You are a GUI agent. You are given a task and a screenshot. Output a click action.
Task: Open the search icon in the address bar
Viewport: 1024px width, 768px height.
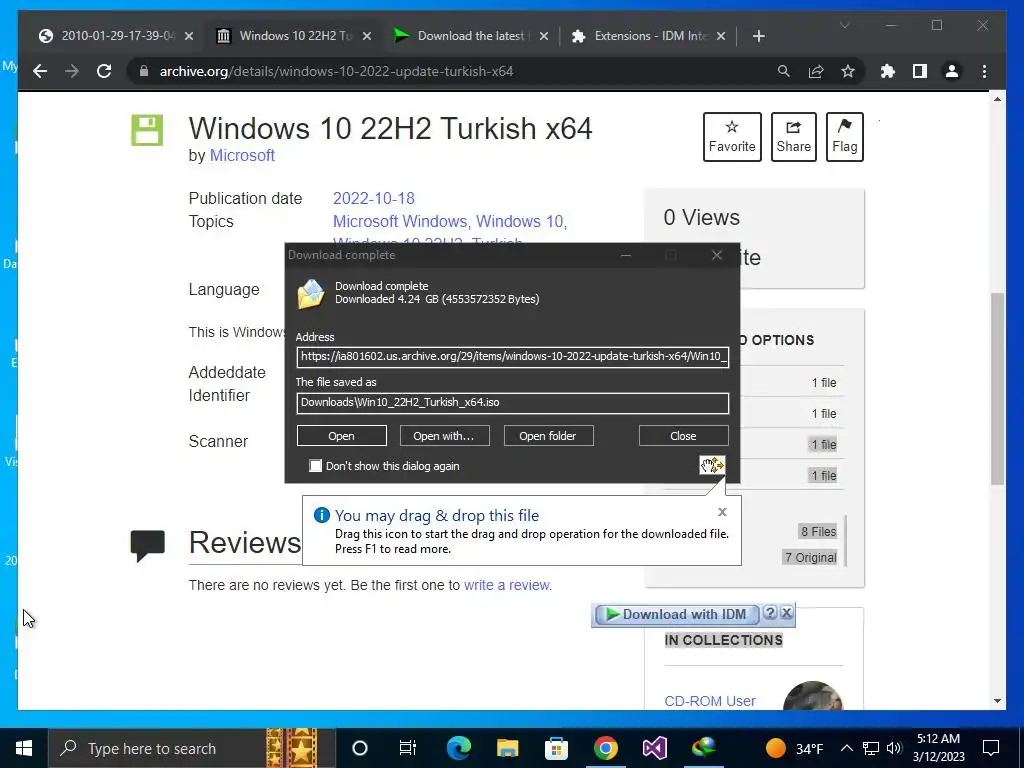pos(784,71)
